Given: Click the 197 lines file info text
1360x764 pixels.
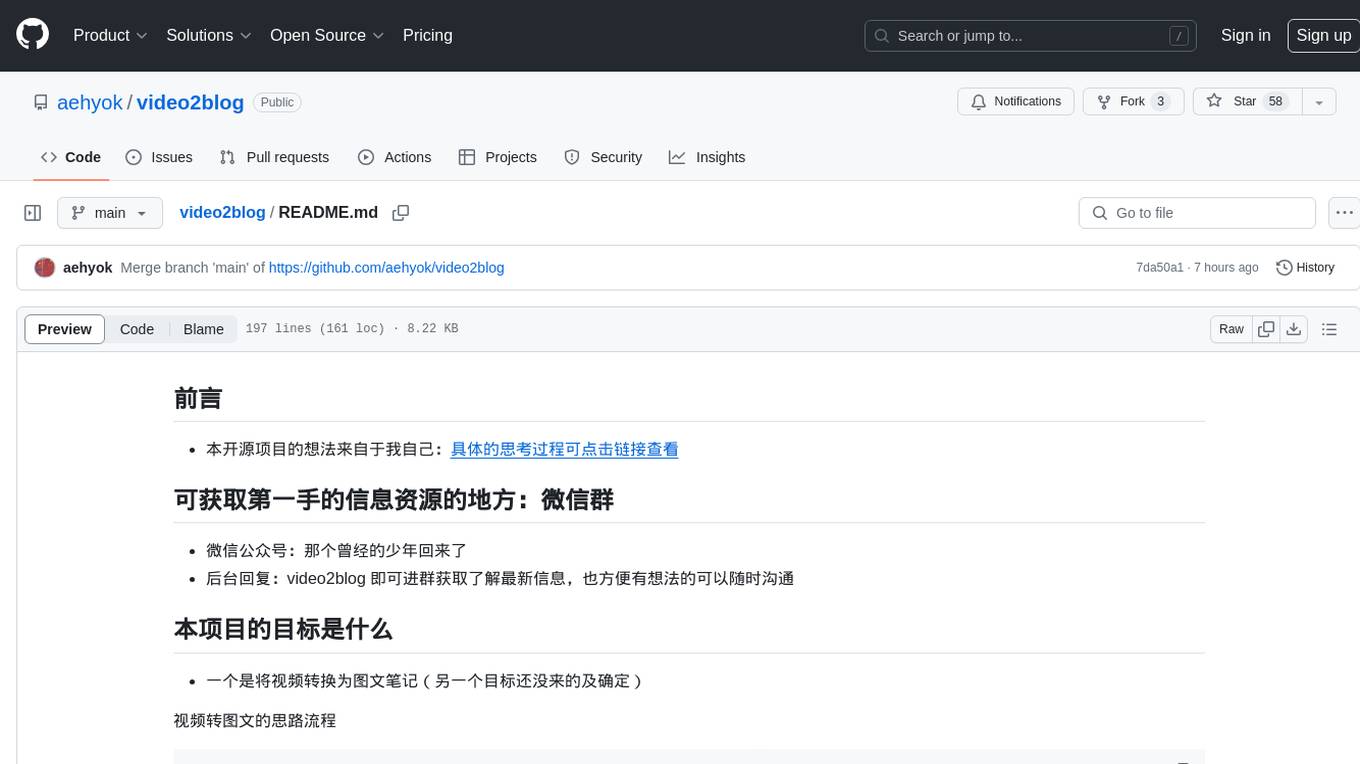Looking at the screenshot, I should (351, 329).
